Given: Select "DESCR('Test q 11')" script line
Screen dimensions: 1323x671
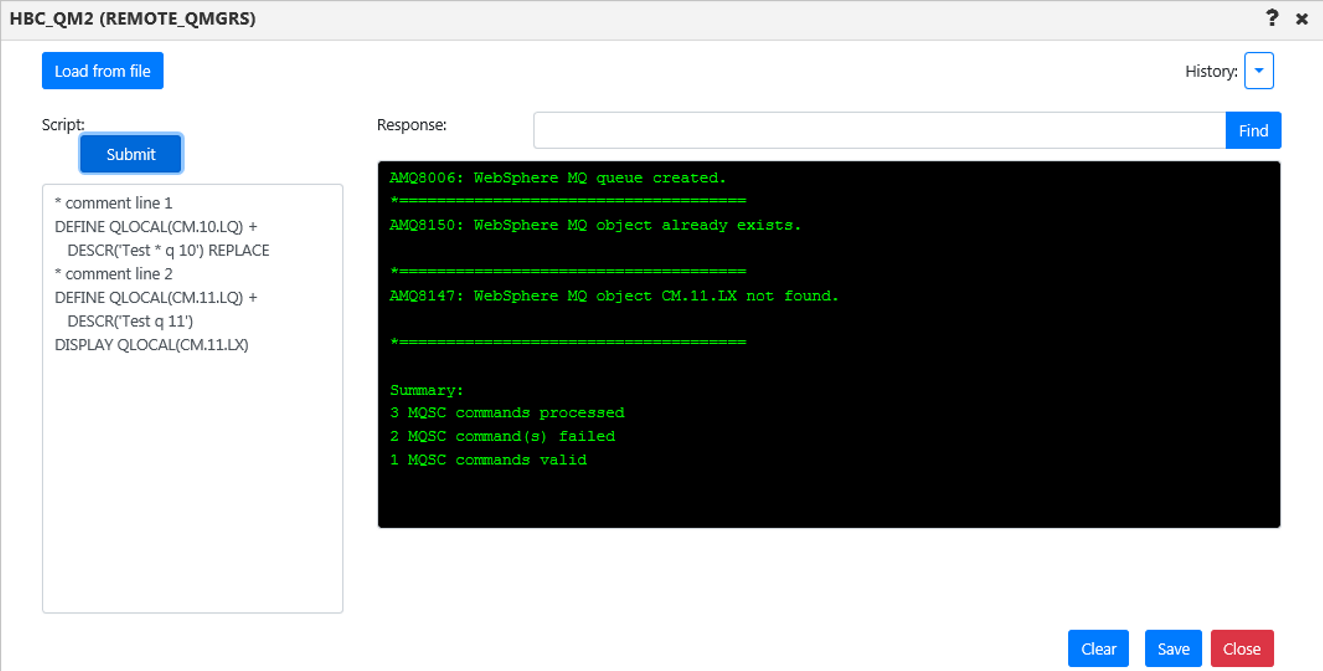Looking at the screenshot, I should coord(130,321).
